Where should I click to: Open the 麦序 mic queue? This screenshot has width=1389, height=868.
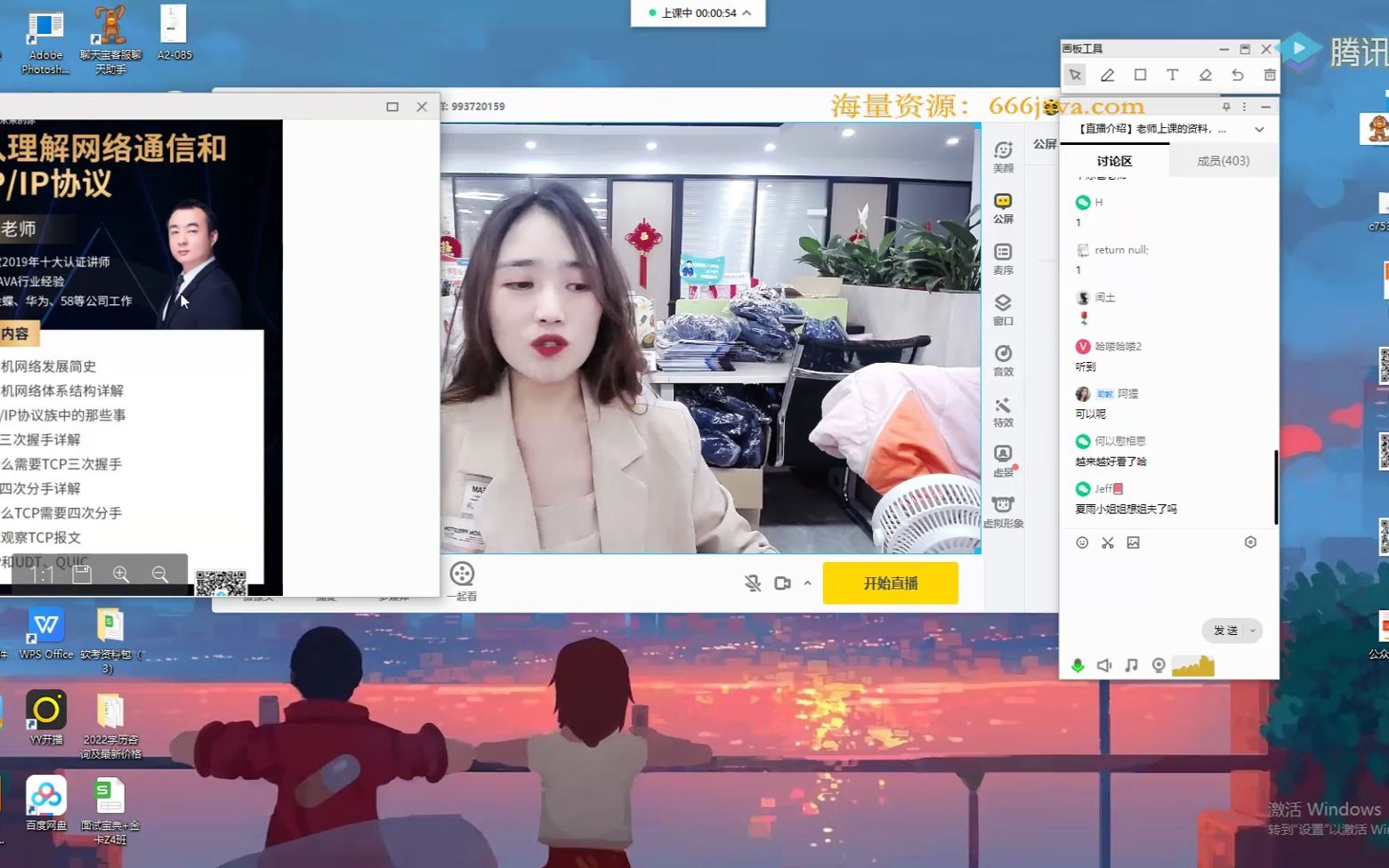click(x=1003, y=259)
